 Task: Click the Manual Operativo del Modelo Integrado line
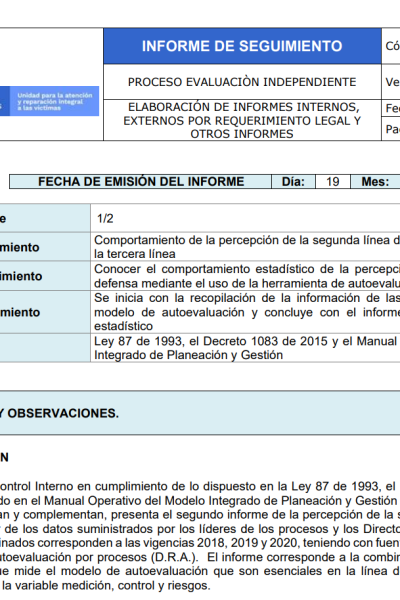[x=199, y=501]
